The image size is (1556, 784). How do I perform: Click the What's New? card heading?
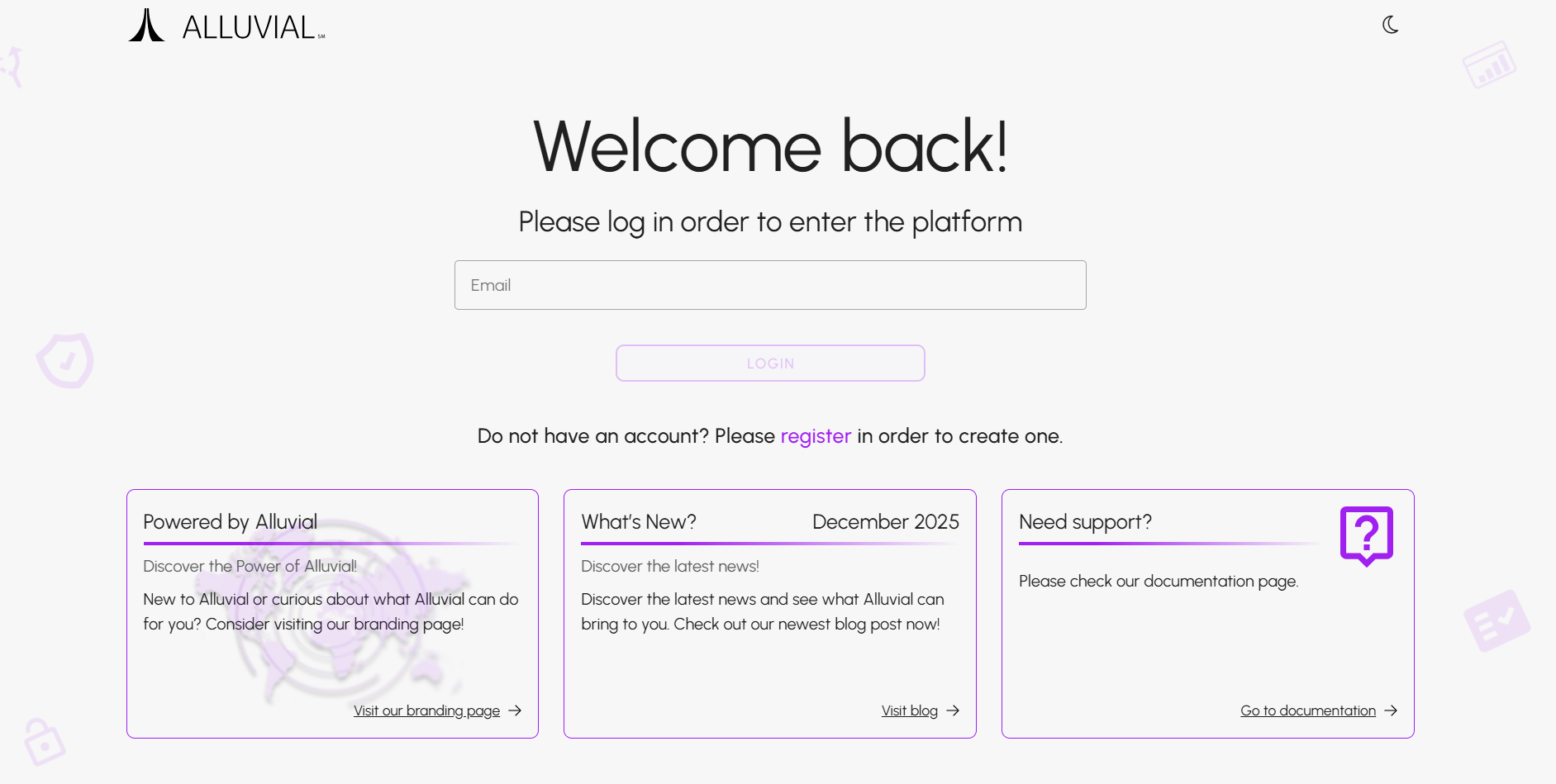[x=639, y=522]
